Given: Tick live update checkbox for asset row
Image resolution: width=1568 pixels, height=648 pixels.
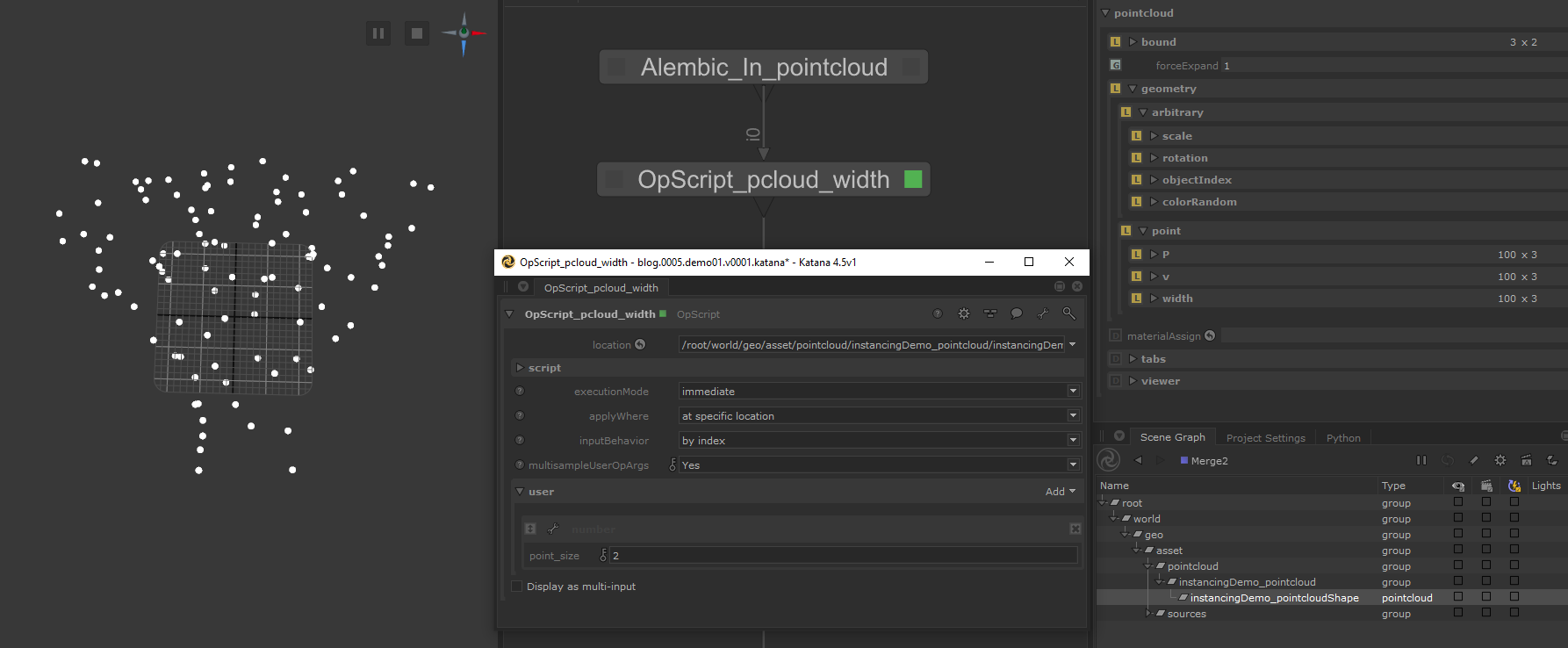Looking at the screenshot, I should coord(1514,550).
